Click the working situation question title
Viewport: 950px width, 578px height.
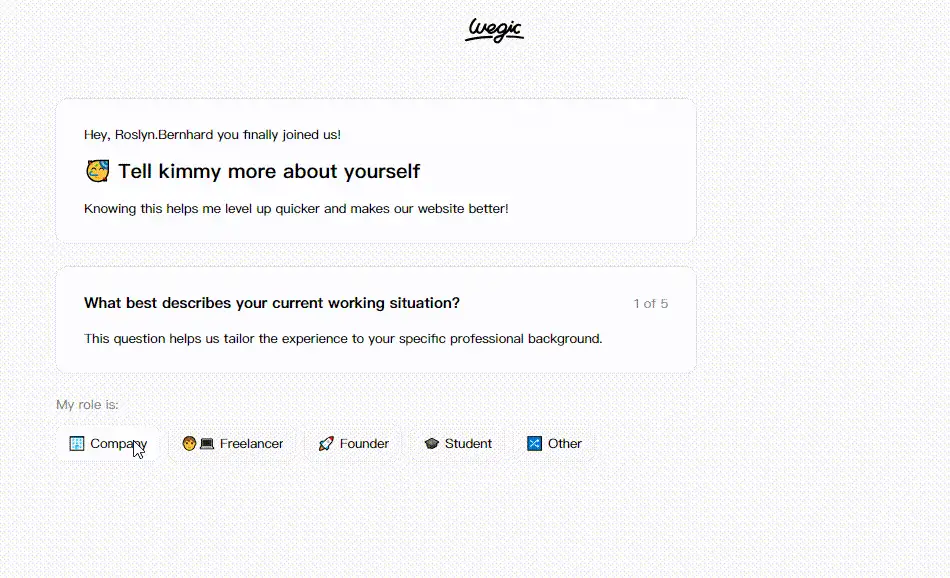point(272,303)
